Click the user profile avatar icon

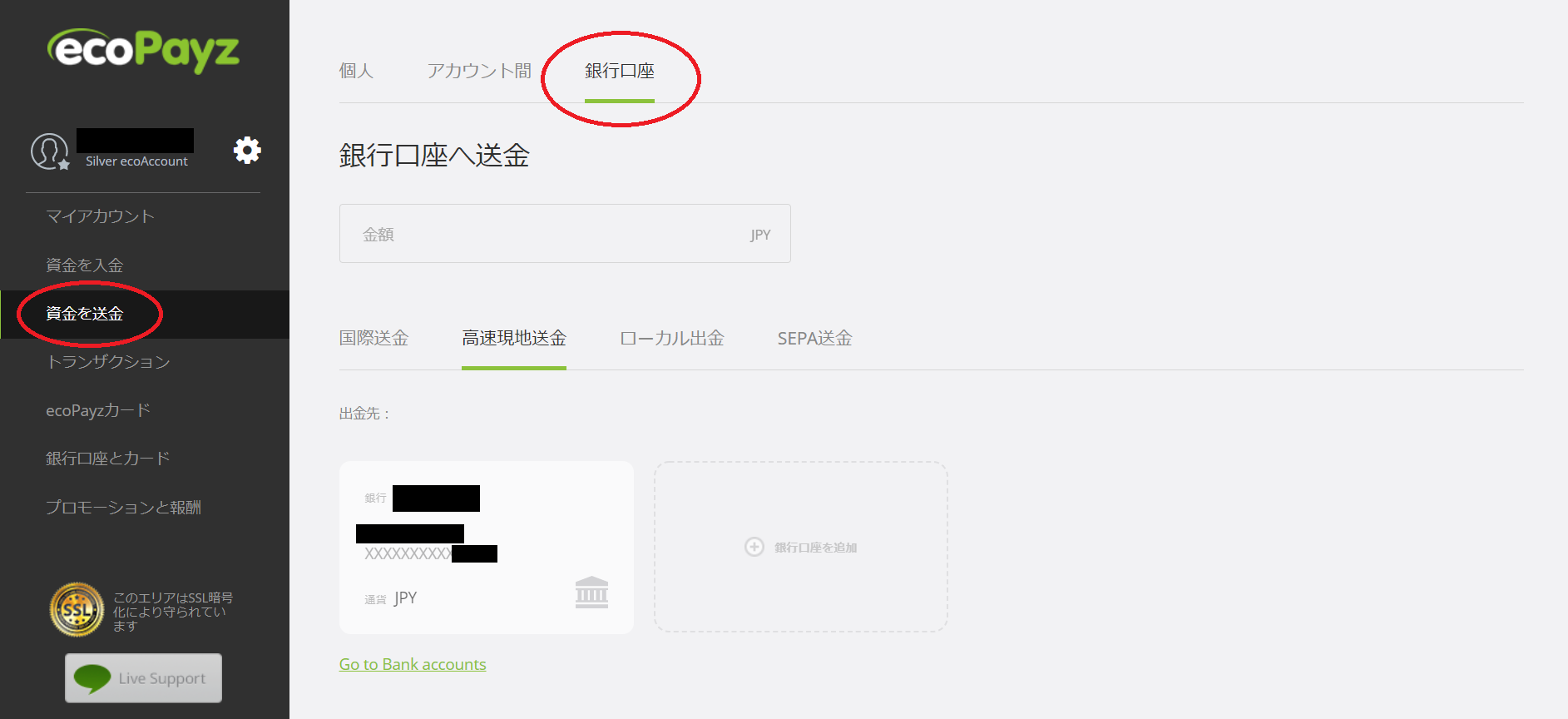coord(50,151)
